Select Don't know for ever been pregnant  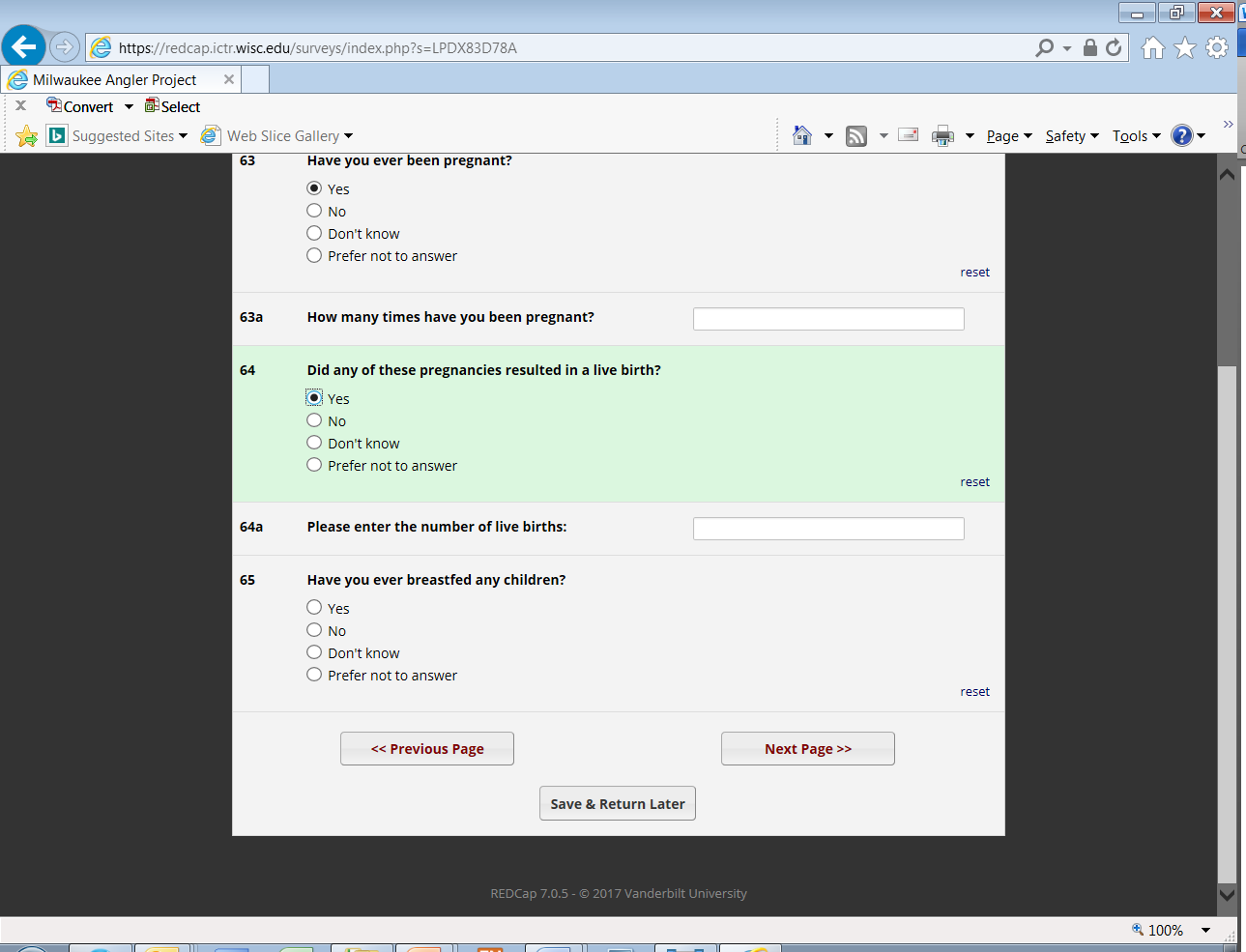click(314, 233)
